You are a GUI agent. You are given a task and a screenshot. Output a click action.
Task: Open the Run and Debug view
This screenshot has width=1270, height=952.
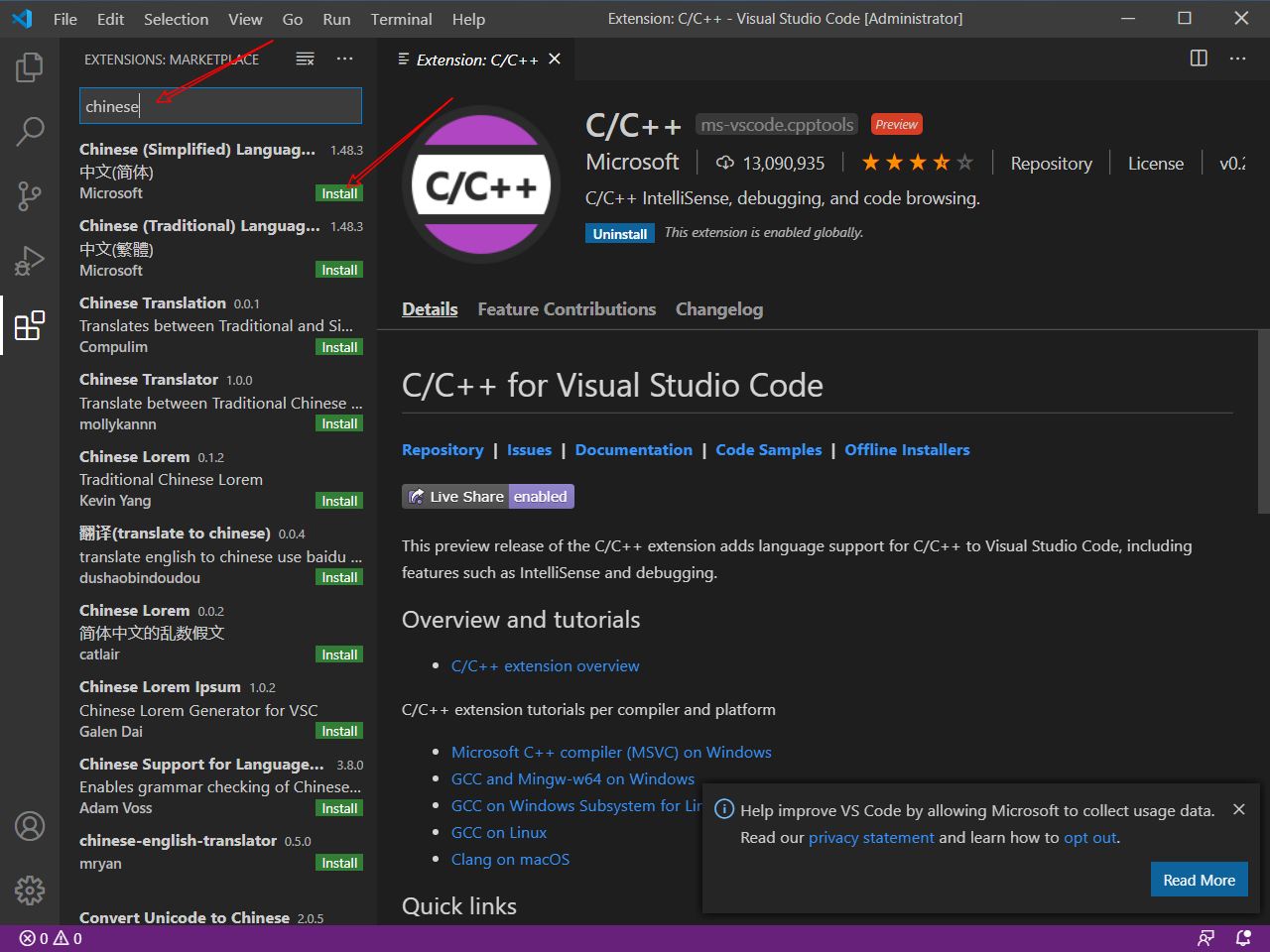pyautogui.click(x=30, y=260)
